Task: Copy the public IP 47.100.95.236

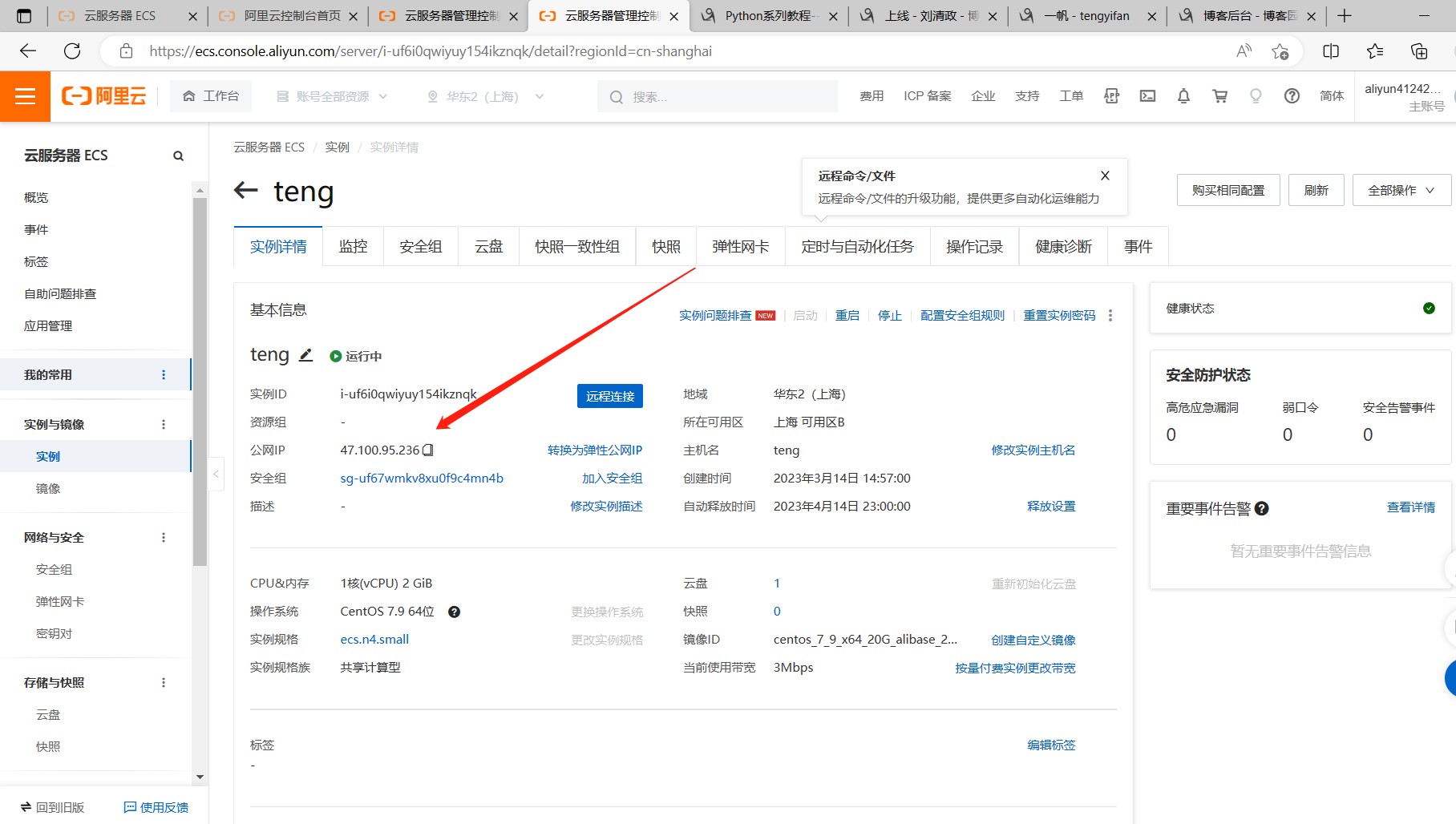Action: pos(428,450)
